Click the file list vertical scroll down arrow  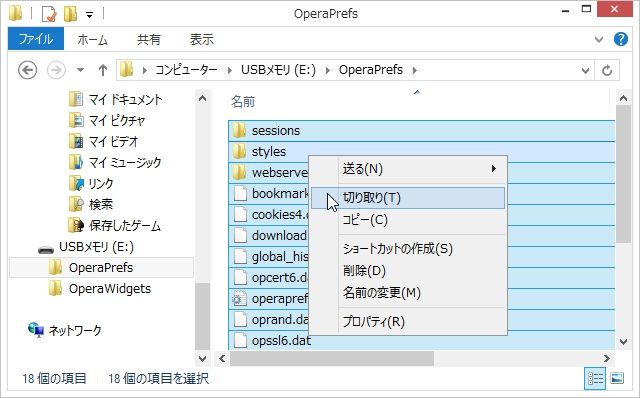coord(623,342)
